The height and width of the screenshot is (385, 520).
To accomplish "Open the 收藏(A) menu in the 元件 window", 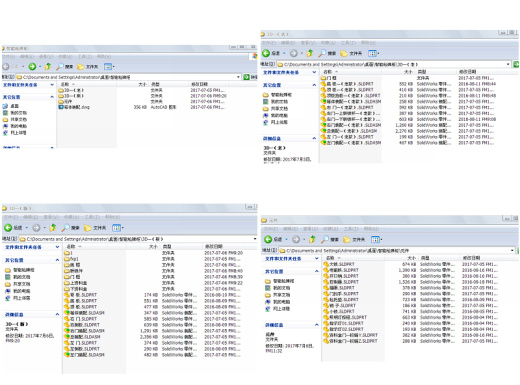I will [330, 229].
